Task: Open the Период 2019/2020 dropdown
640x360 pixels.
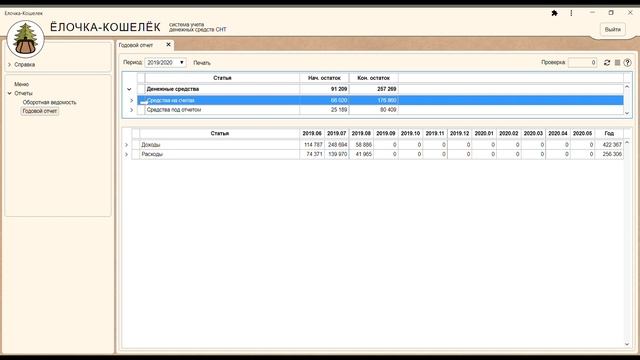Action: pos(166,62)
